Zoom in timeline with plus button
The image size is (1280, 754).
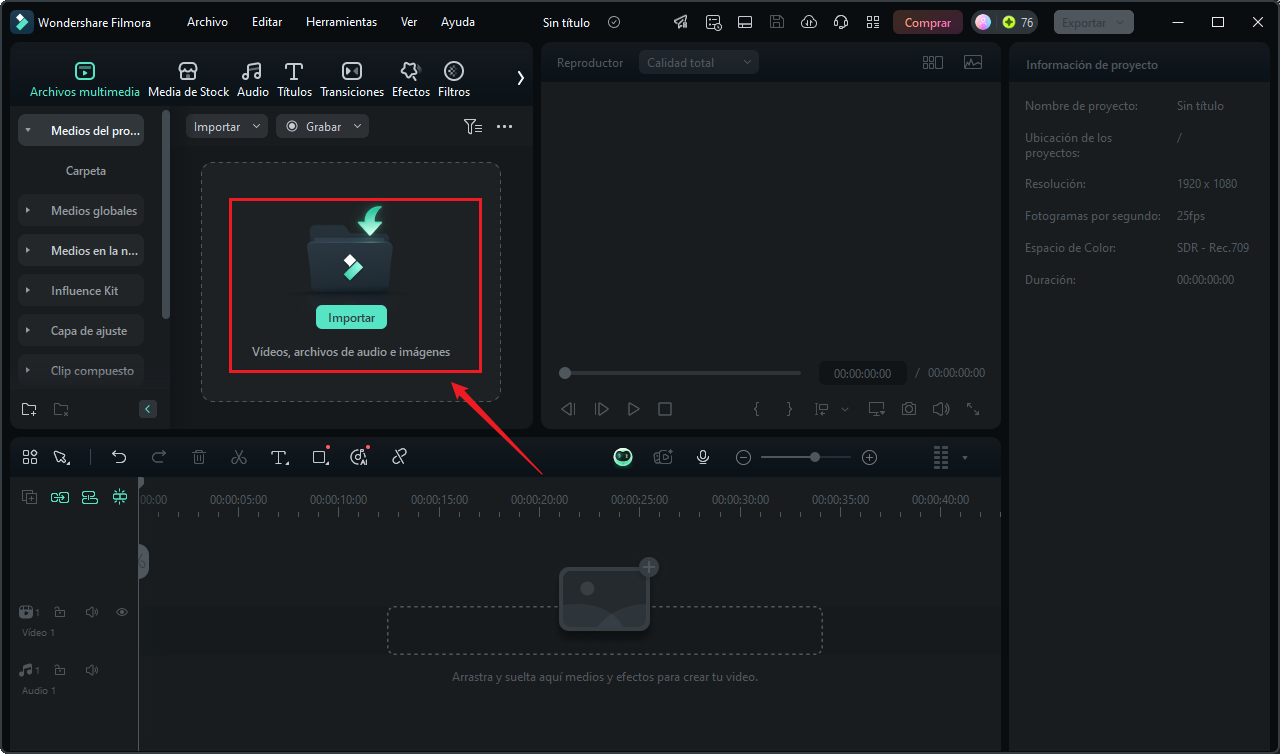point(870,457)
